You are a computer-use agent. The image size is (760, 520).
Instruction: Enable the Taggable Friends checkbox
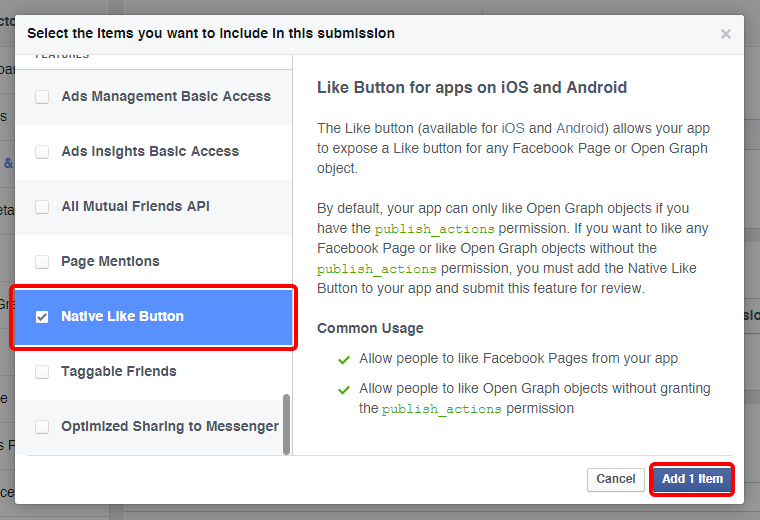point(42,372)
